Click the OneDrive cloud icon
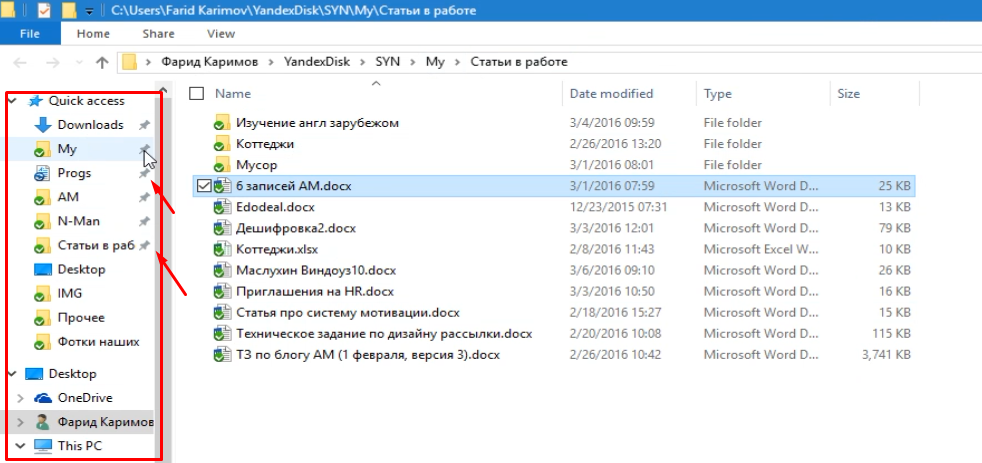 42,398
